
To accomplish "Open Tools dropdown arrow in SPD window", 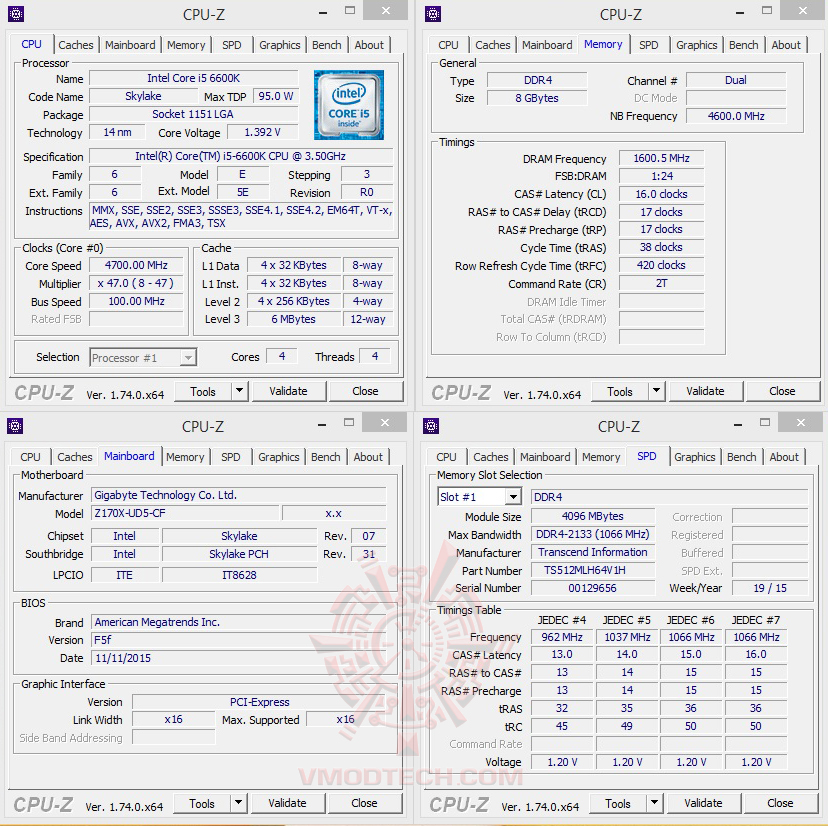I will pos(654,803).
